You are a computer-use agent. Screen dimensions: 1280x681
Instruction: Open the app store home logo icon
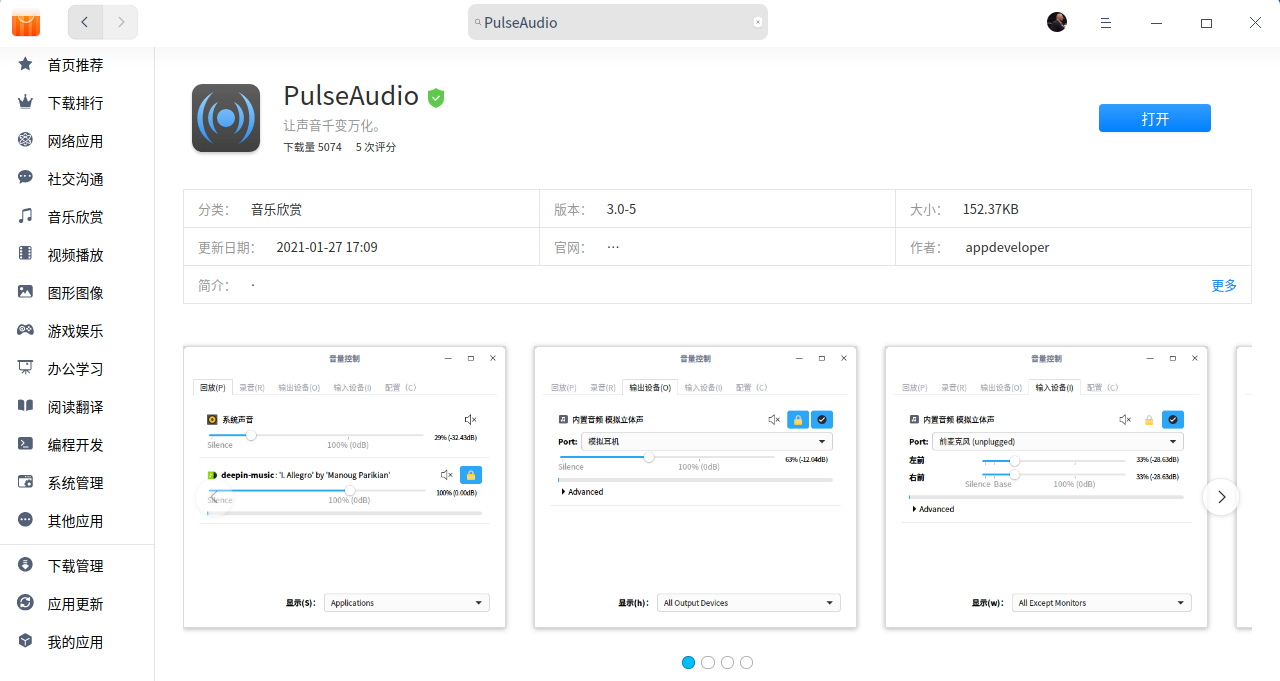(x=26, y=22)
